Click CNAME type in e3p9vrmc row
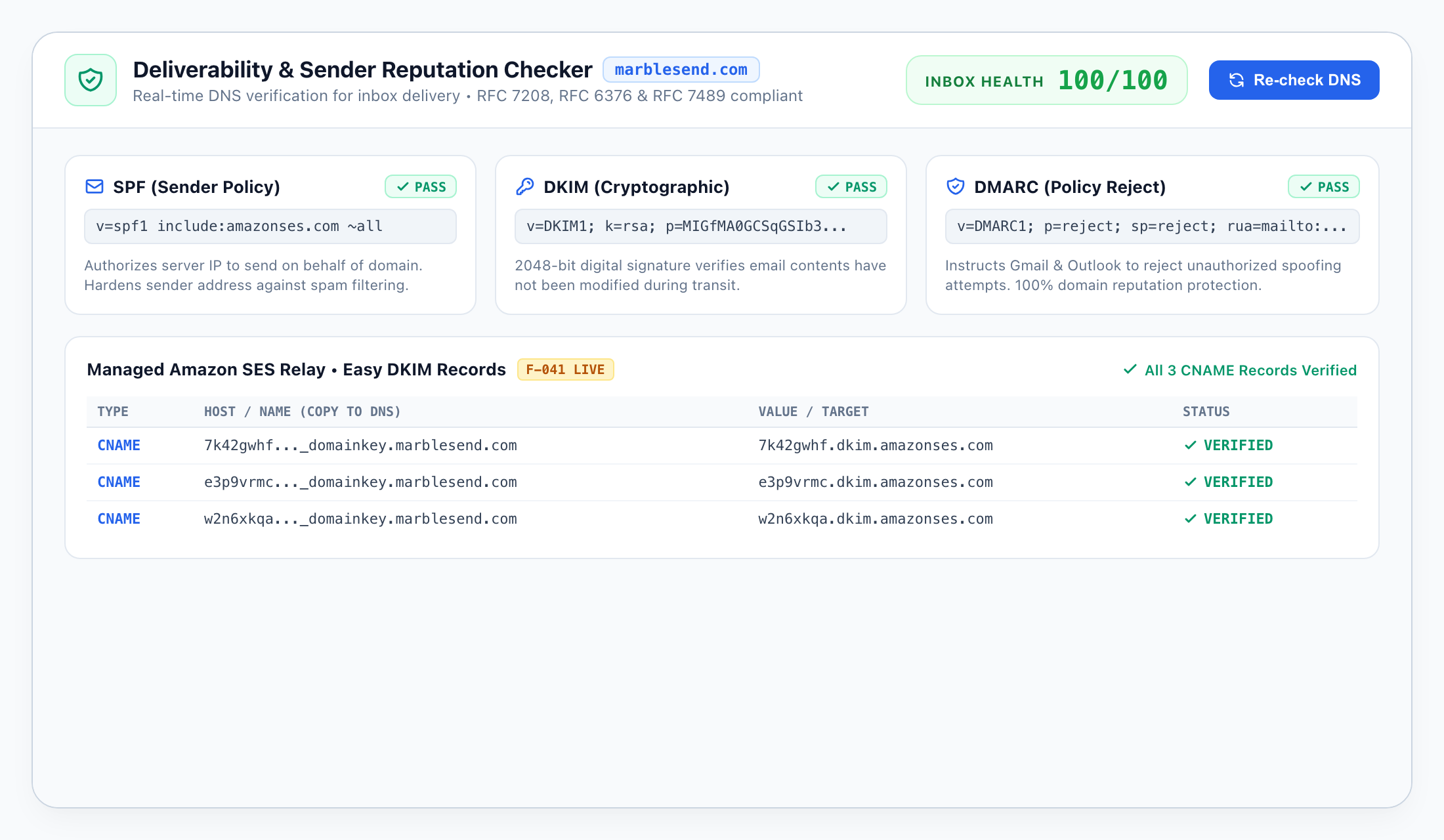 pyautogui.click(x=119, y=482)
